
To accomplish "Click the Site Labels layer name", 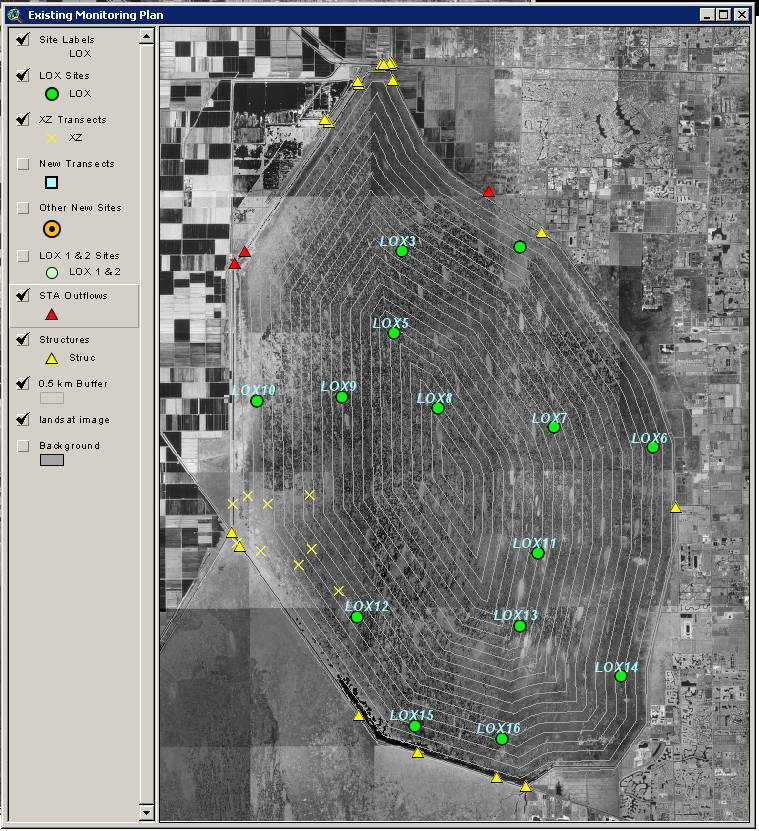I will point(67,40).
